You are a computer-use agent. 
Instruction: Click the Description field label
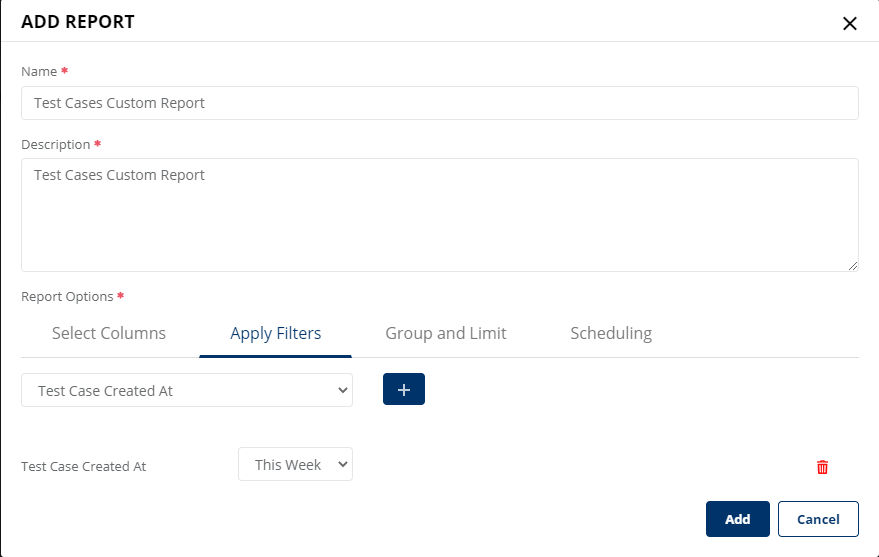pyautogui.click(x=55, y=145)
